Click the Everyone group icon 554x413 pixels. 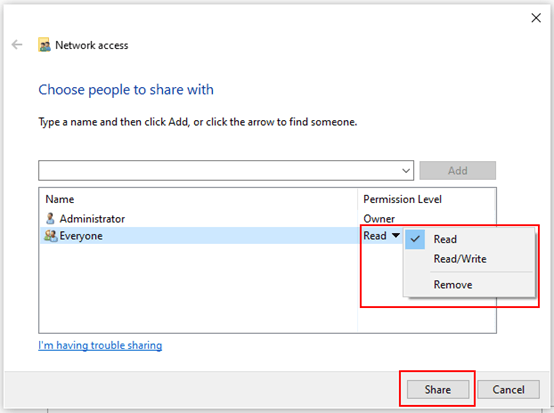click(x=51, y=236)
